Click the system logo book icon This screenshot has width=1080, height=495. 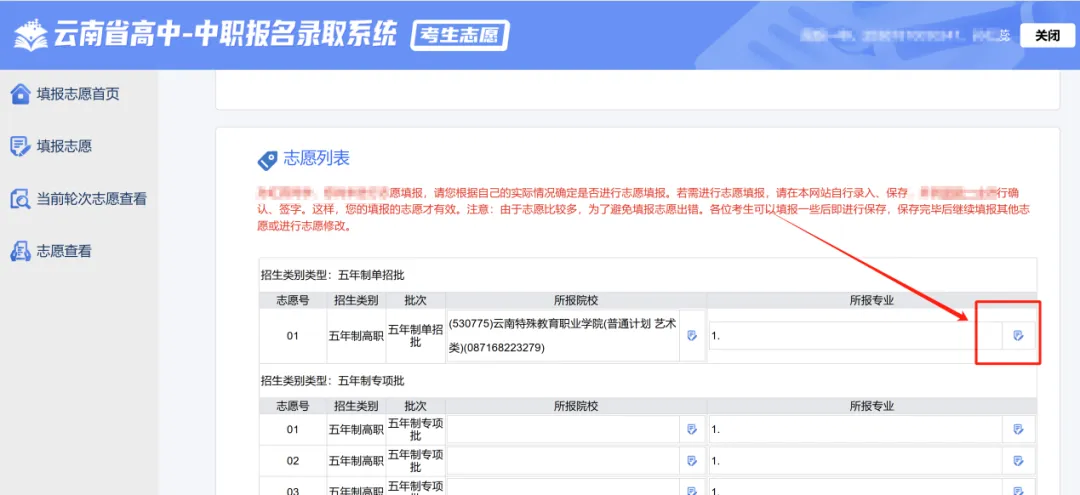(x=31, y=35)
